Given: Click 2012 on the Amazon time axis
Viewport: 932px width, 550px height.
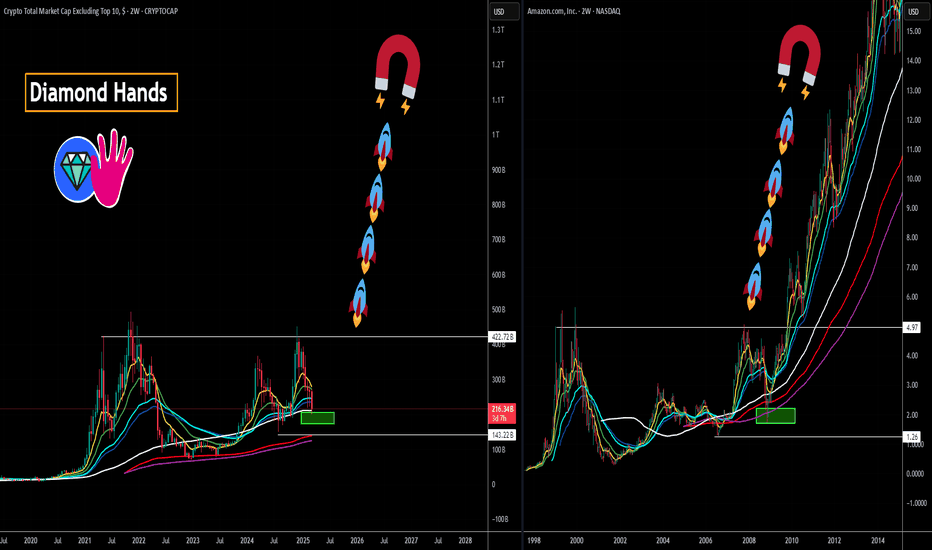Looking at the screenshot, I should click(x=835, y=540).
